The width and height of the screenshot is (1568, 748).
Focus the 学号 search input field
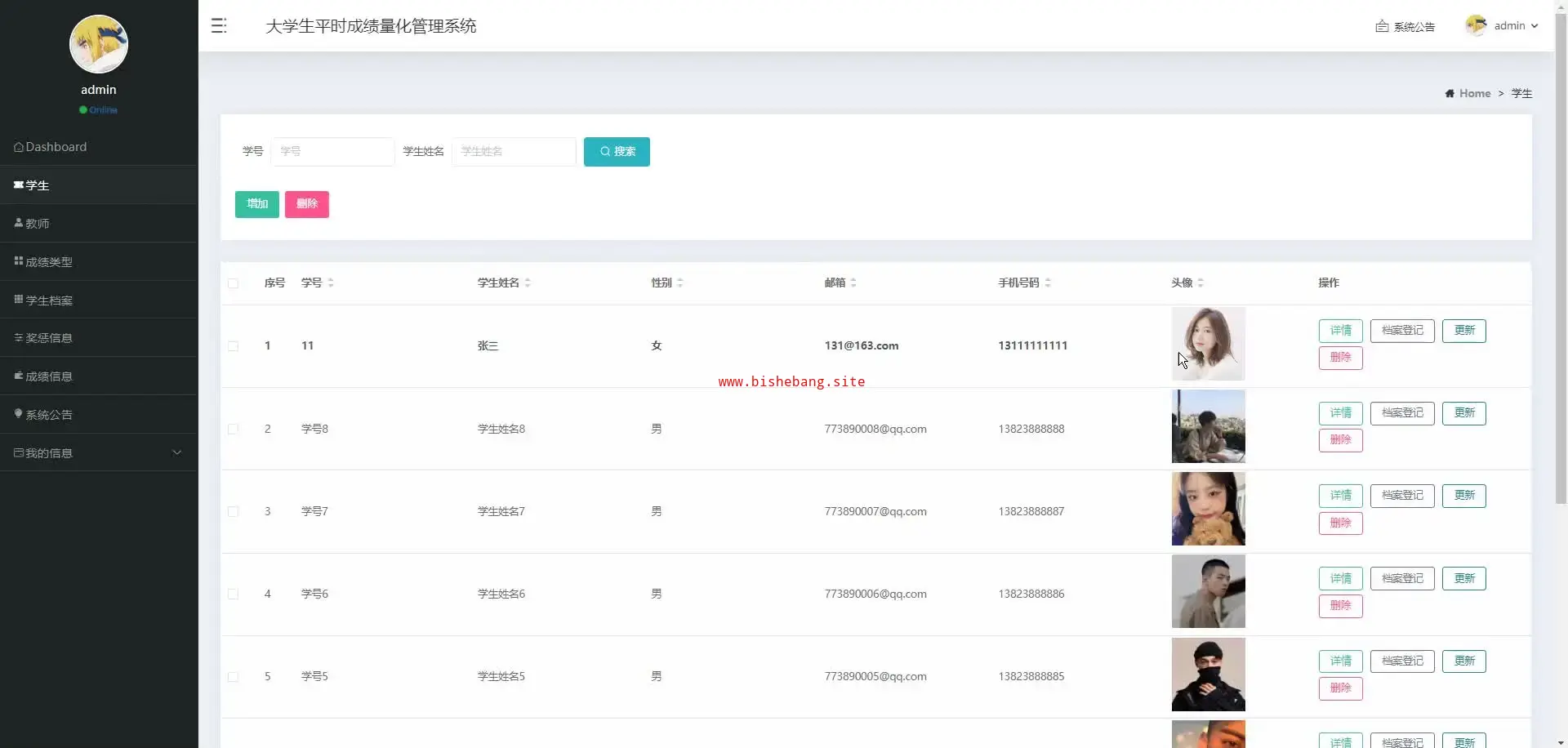coord(332,152)
